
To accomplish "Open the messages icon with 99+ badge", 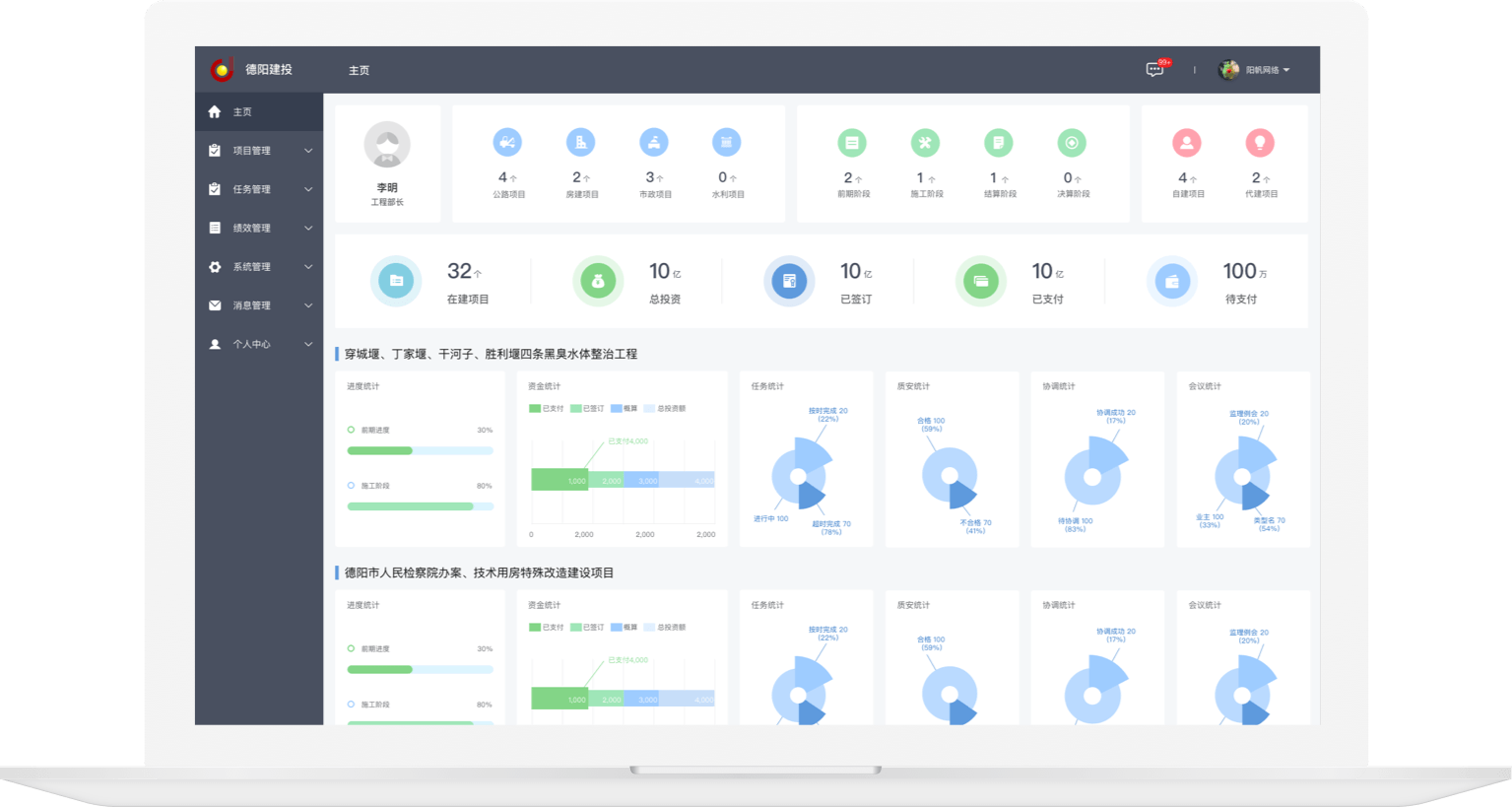I will pyautogui.click(x=1155, y=70).
